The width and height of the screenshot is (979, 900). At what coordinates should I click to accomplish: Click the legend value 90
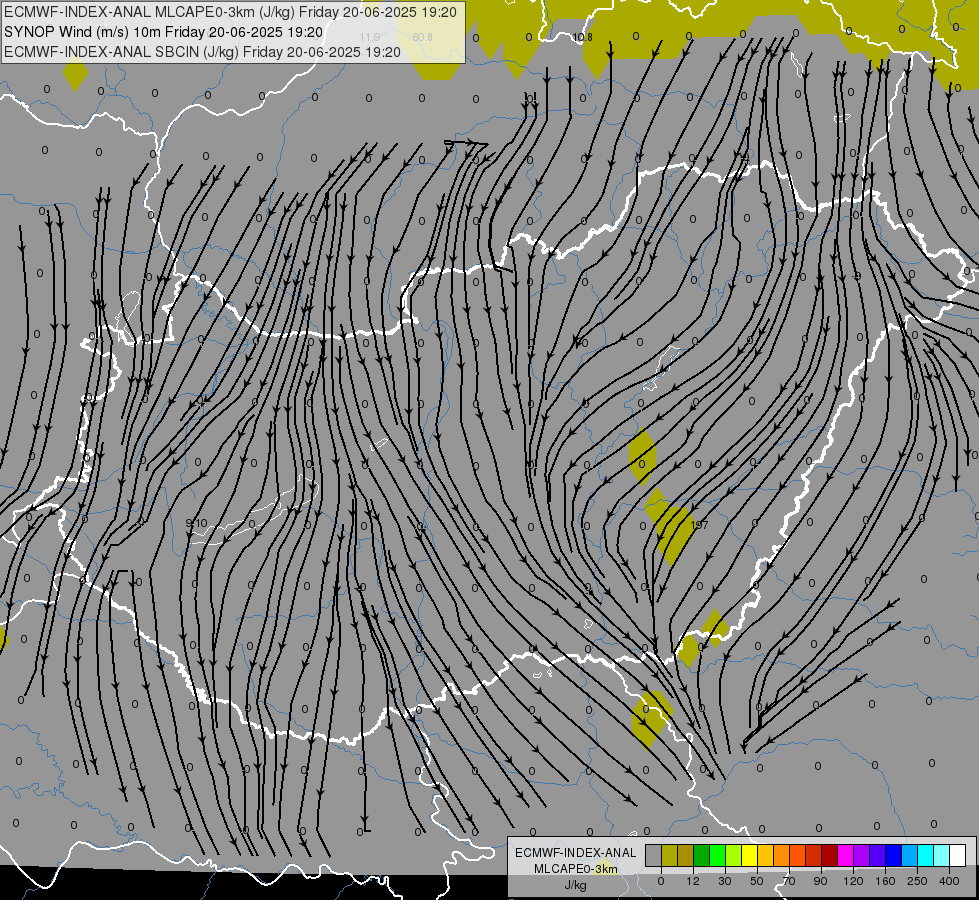[x=821, y=881]
